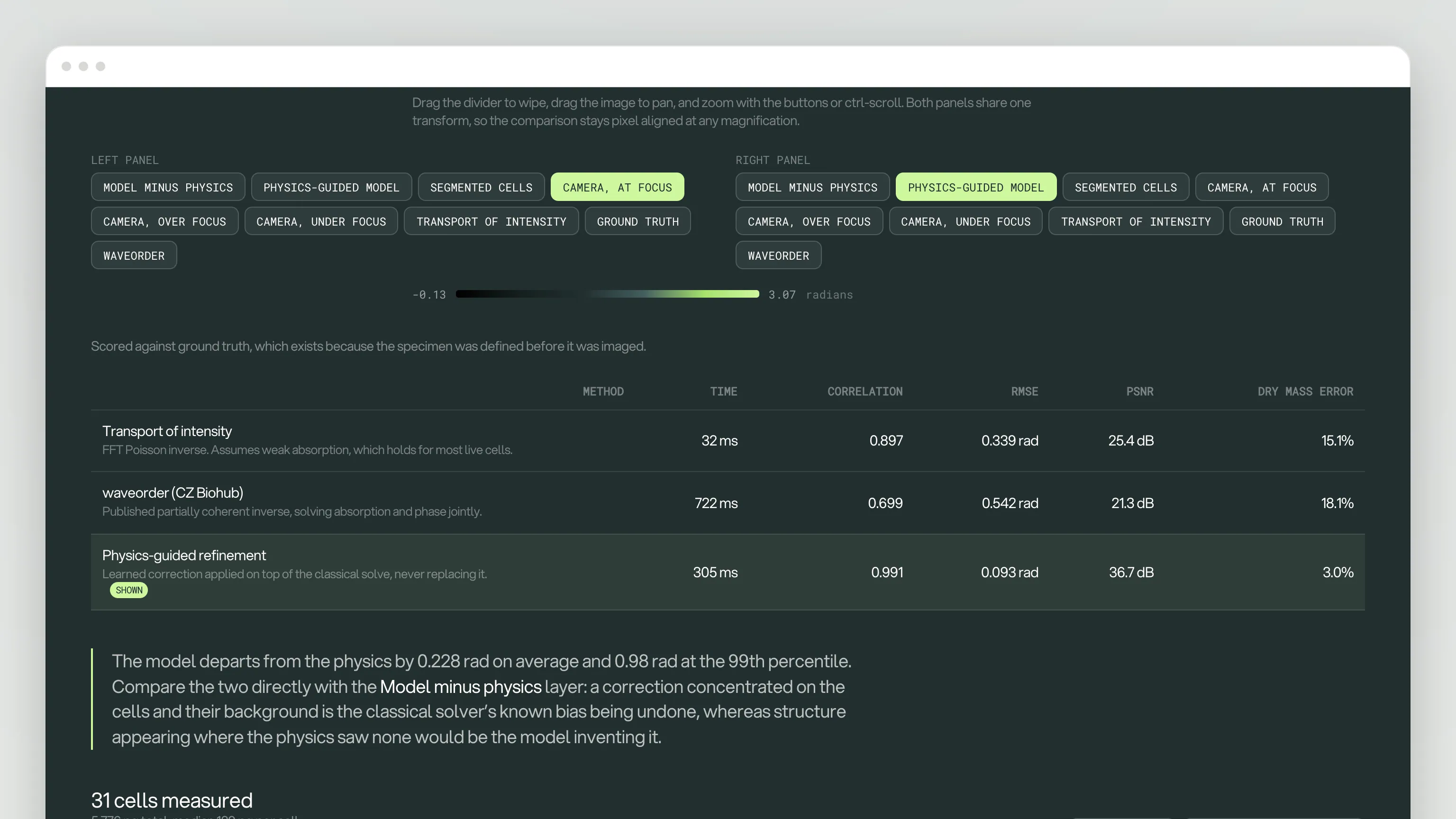1456x819 pixels.
Task: Click the 36.7 dB PSNR value
Action: pyautogui.click(x=1131, y=573)
